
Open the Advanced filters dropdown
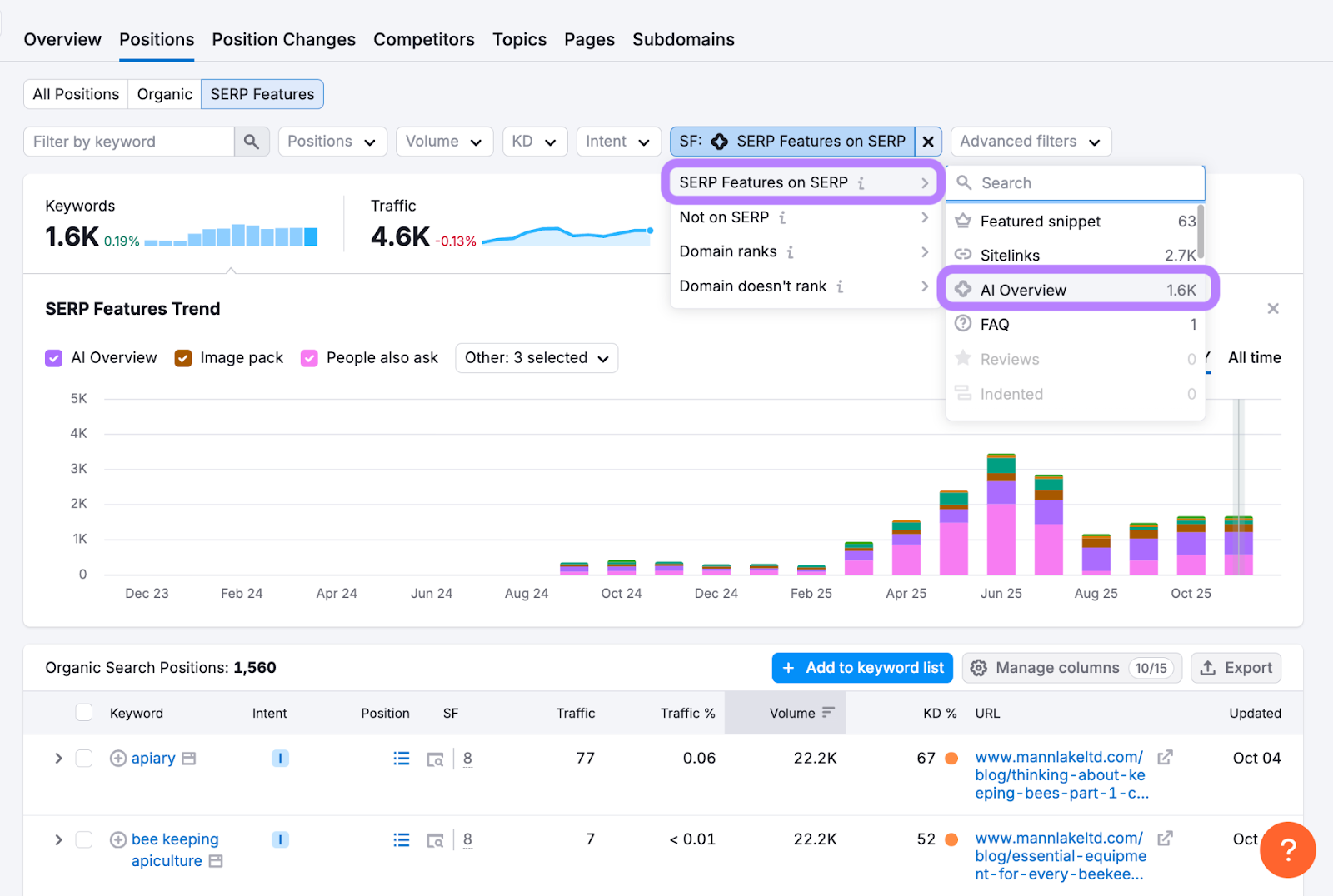[1030, 142]
